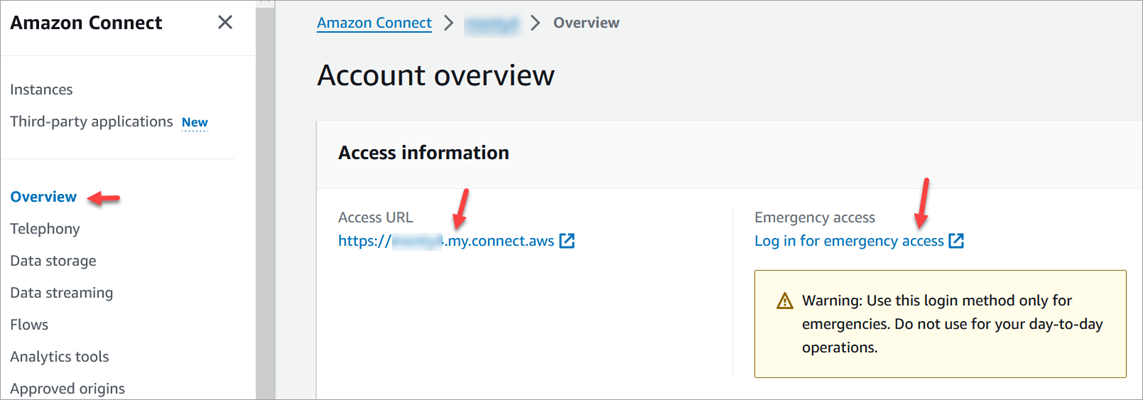Open Data storage settings
The width and height of the screenshot is (1143, 400).
(53, 261)
